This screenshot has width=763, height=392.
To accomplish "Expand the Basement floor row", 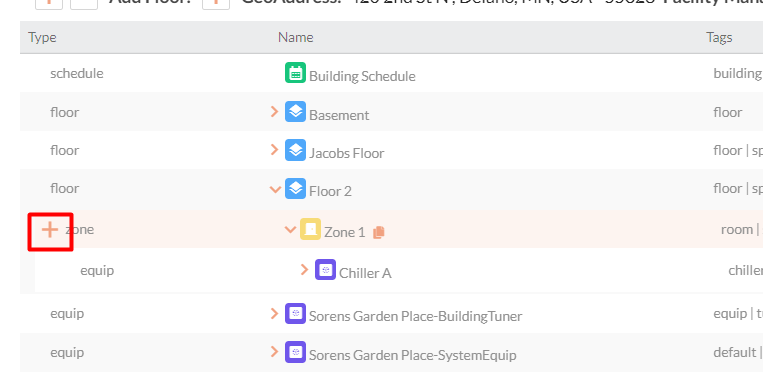I will pos(274,112).
